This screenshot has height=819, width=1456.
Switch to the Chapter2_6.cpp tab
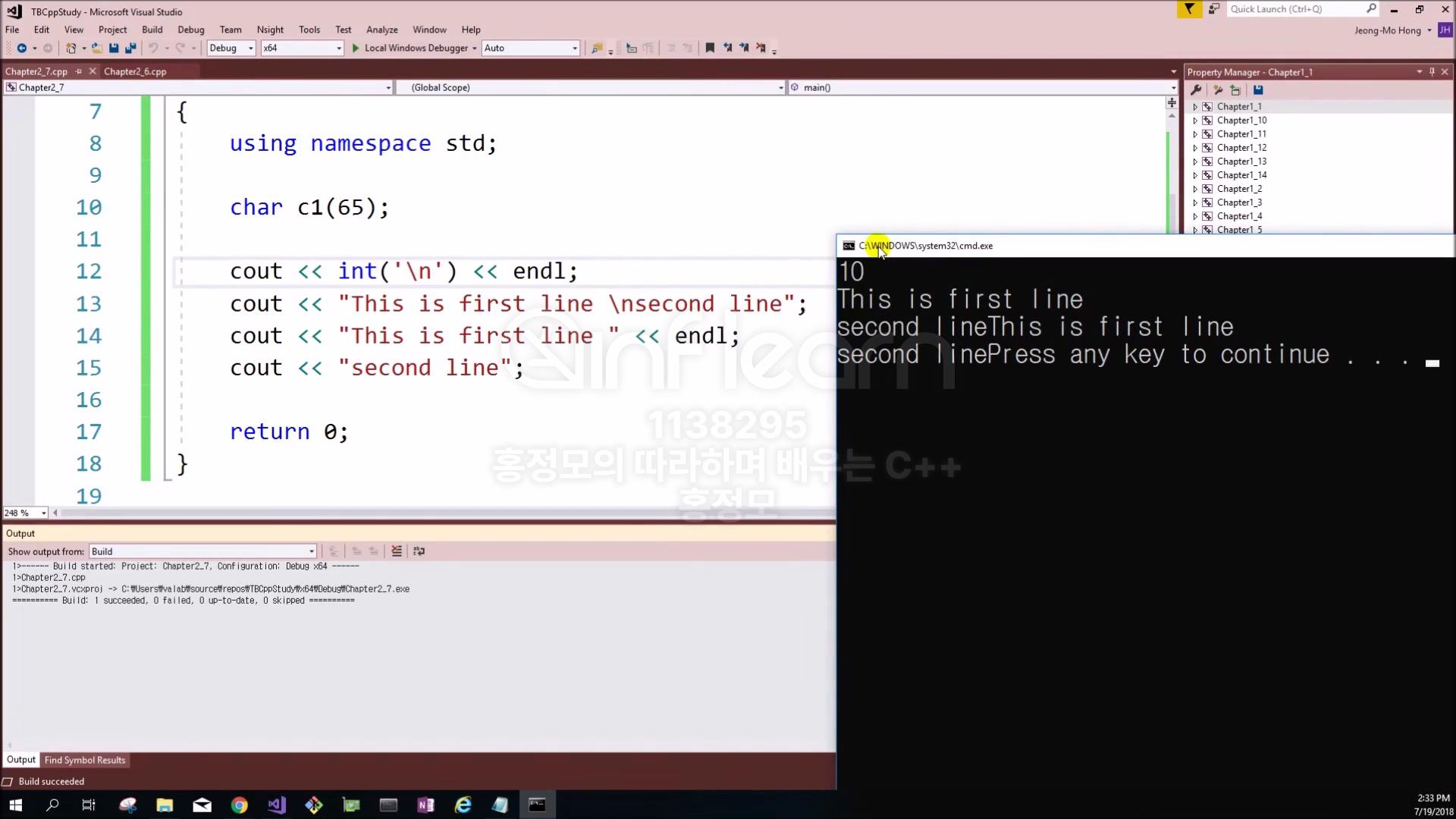click(x=135, y=71)
